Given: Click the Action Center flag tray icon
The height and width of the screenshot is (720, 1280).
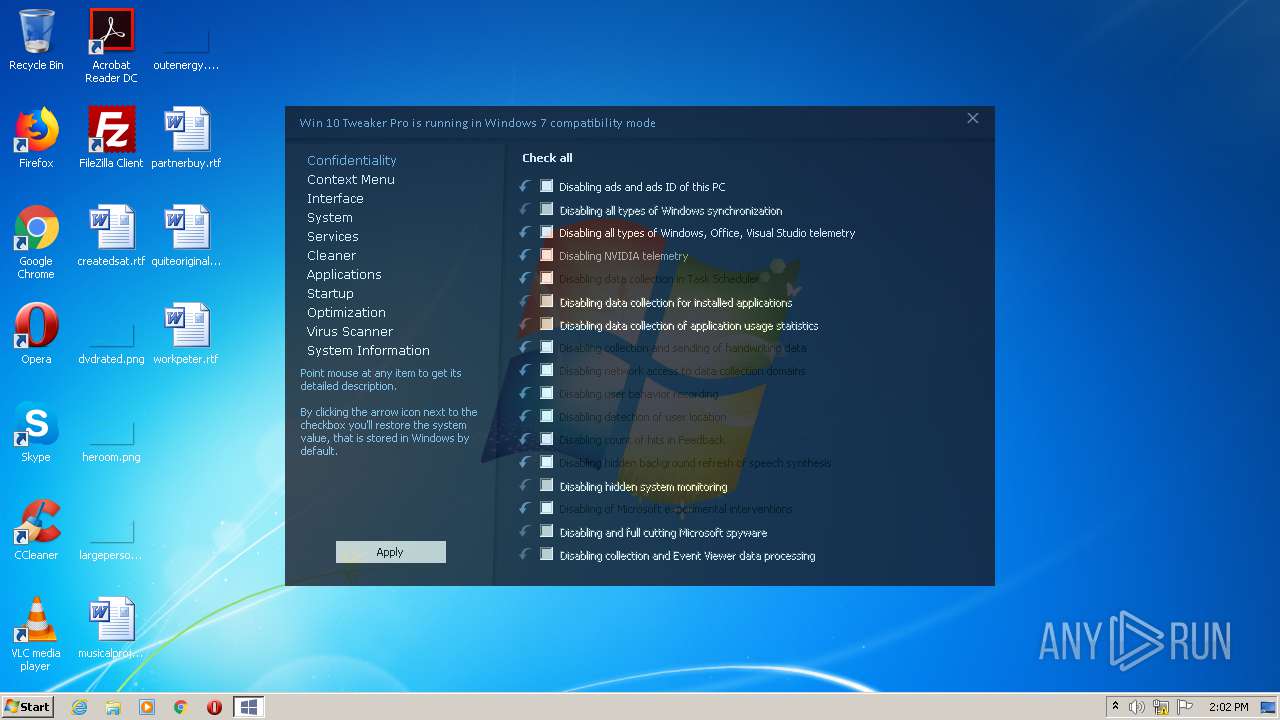Looking at the screenshot, I should (1185, 707).
